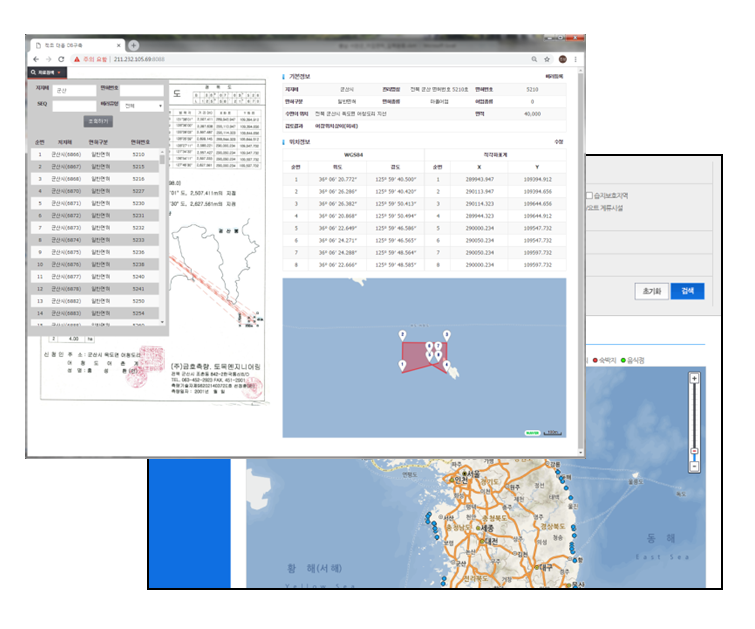Click the browser forward arrow

[x=49, y=59]
